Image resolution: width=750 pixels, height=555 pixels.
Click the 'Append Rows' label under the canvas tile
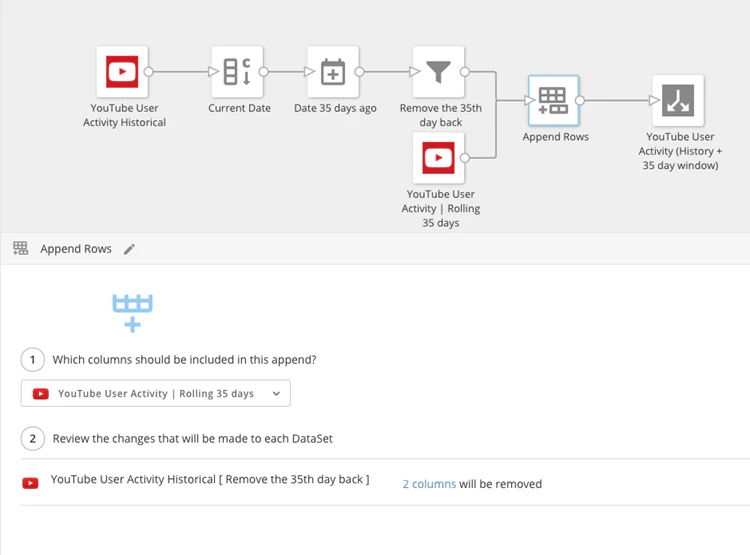pyautogui.click(x=555, y=137)
